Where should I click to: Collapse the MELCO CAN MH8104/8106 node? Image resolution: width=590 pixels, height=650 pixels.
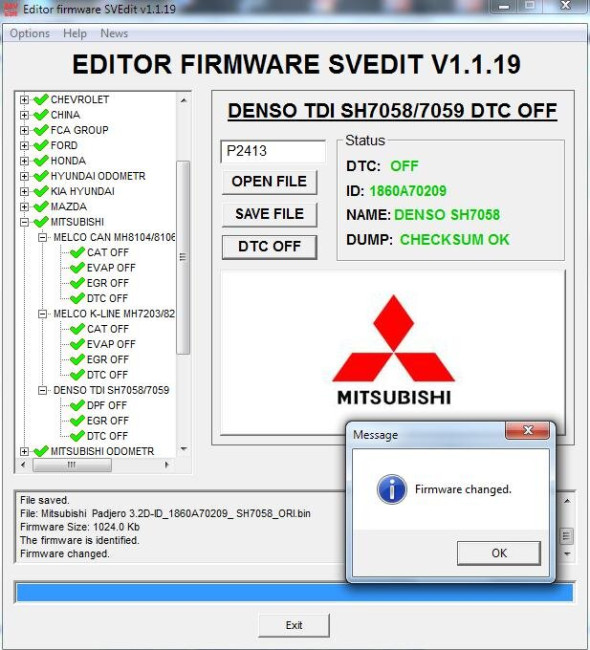tap(42, 238)
